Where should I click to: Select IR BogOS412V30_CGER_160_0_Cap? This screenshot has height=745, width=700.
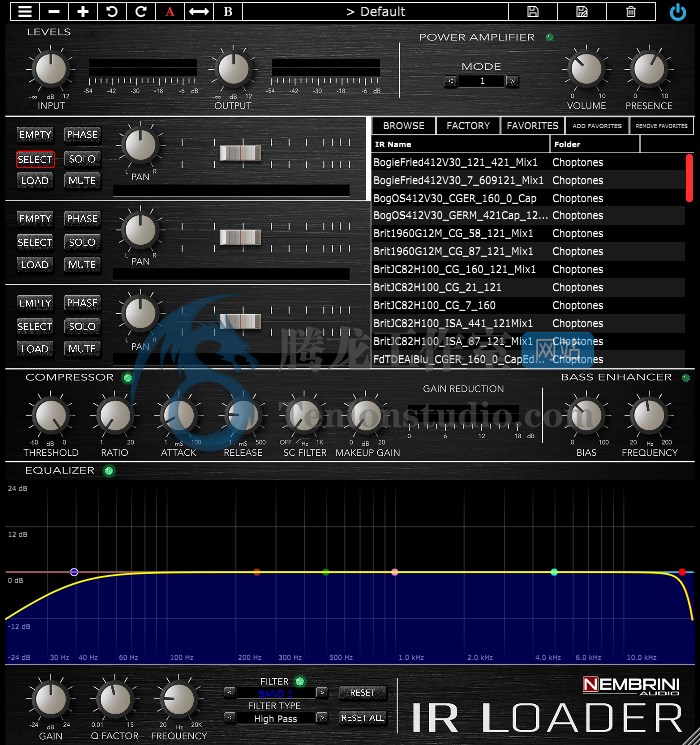coord(528,198)
